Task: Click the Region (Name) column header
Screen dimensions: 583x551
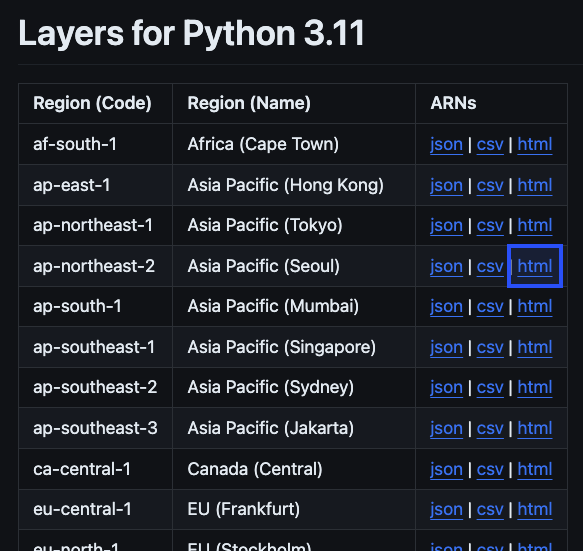Action: coord(294,103)
